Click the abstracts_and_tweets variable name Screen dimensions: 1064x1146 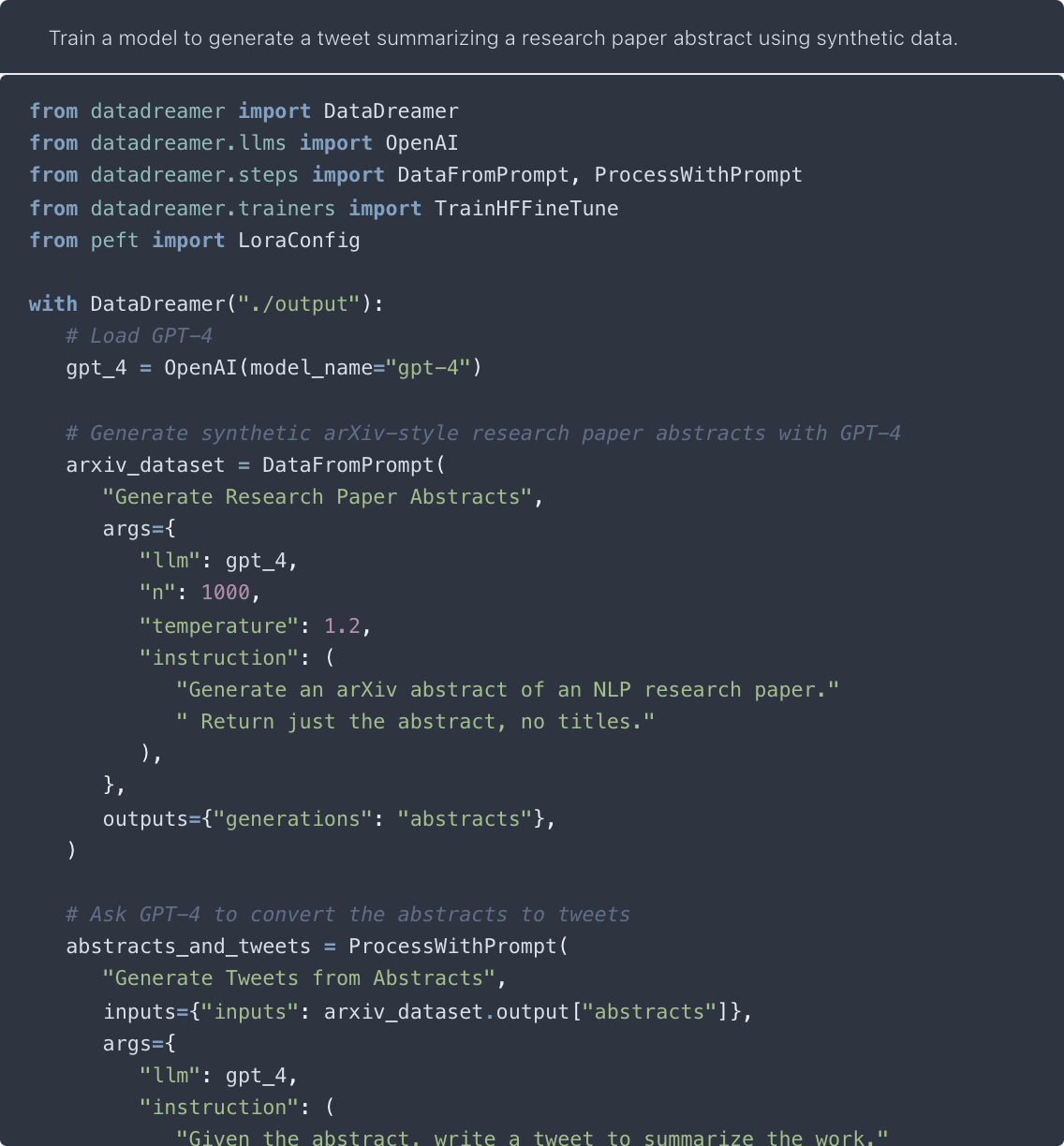(x=188, y=947)
